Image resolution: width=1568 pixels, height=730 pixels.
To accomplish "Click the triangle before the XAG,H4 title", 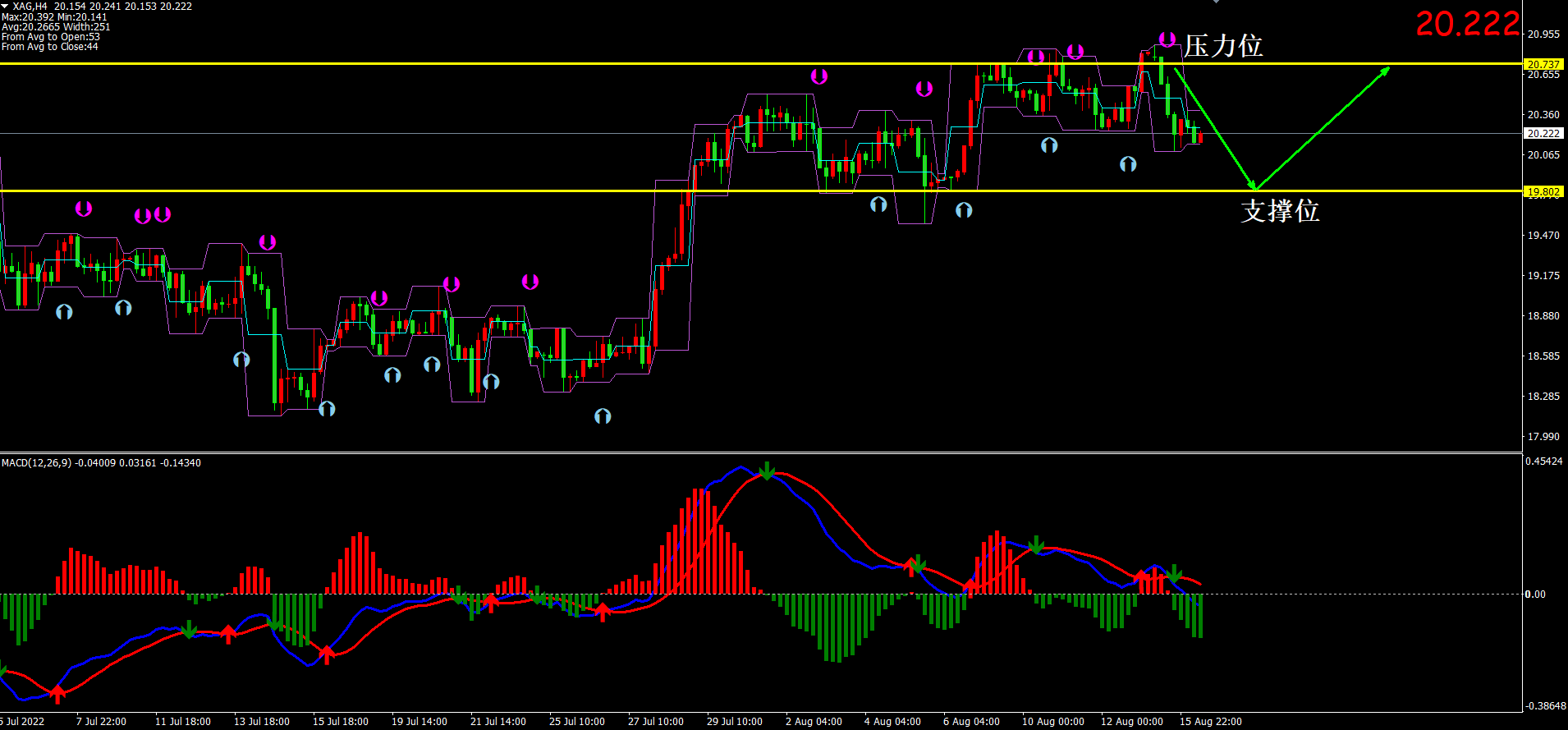I will tap(5, 6).
